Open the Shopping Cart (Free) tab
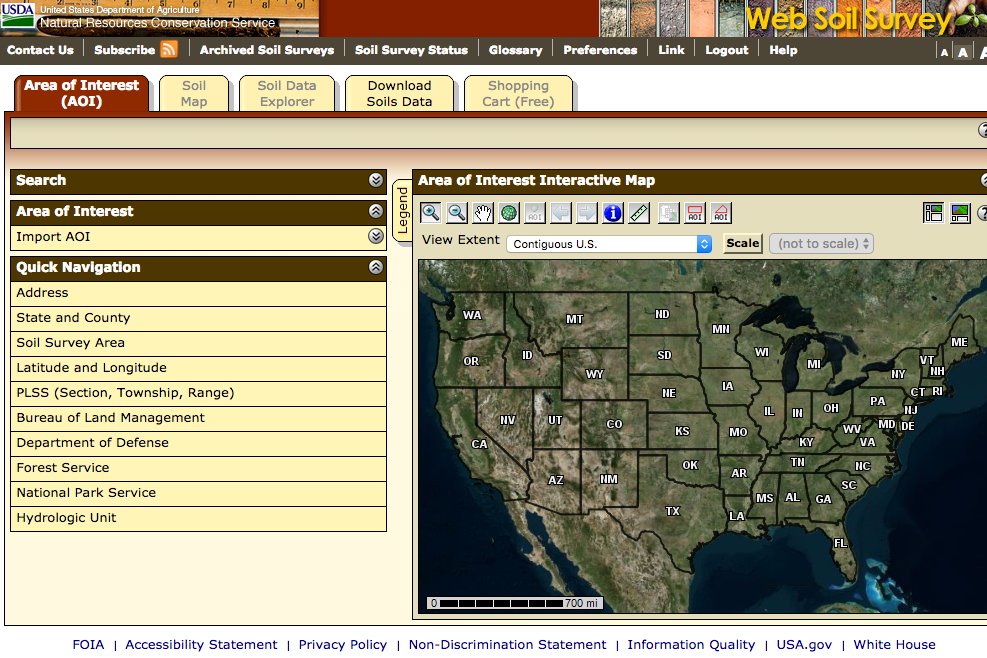The width and height of the screenshot is (987, 658). 519,93
